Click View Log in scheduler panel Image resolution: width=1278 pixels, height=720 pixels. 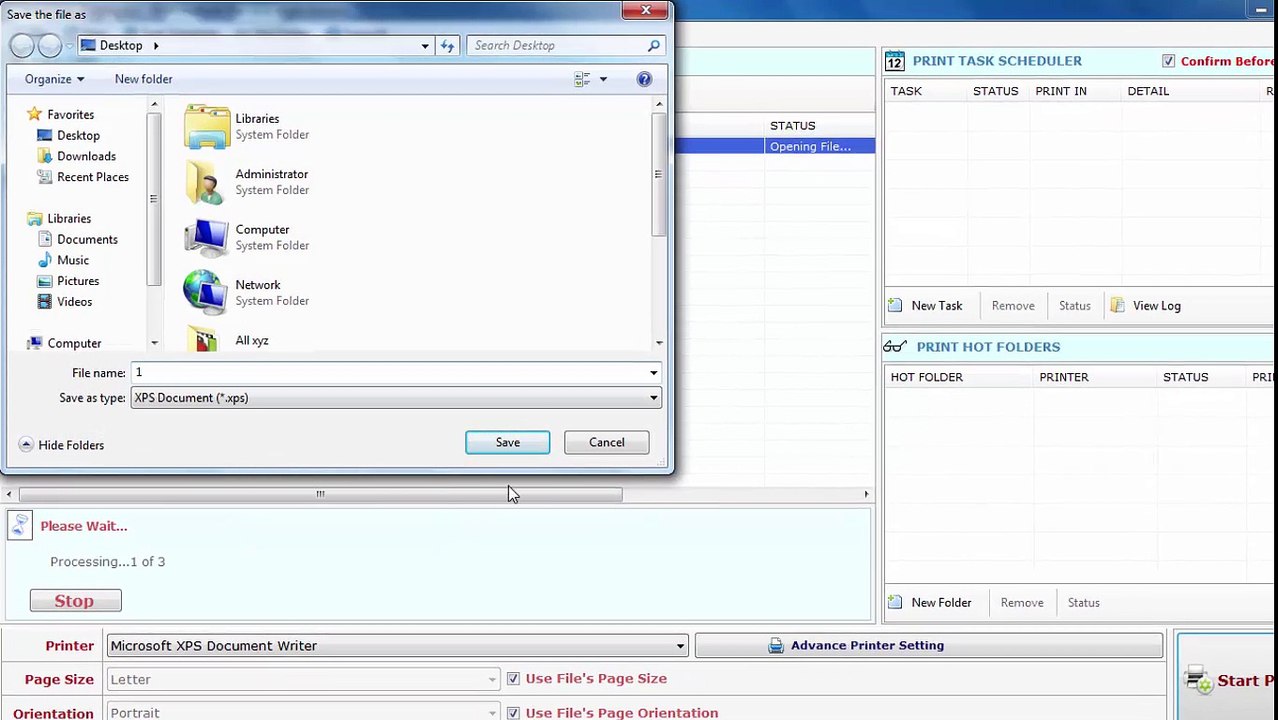1145,306
